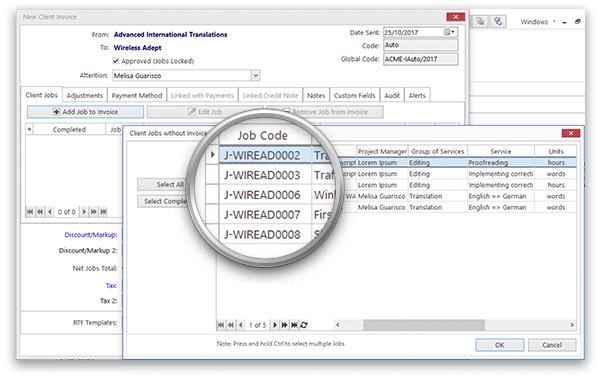Image resolution: width=600 pixels, height=381 pixels.
Task: Confirm the selection with the OK button
Action: tap(500, 345)
